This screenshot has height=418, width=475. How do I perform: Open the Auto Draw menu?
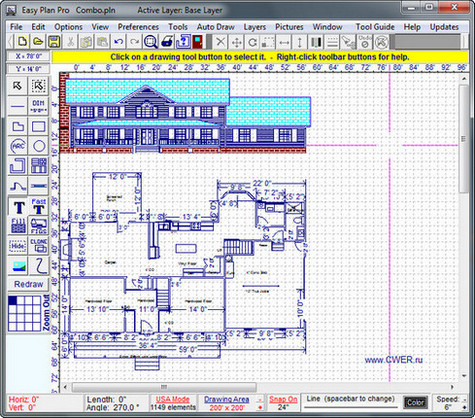(x=216, y=27)
